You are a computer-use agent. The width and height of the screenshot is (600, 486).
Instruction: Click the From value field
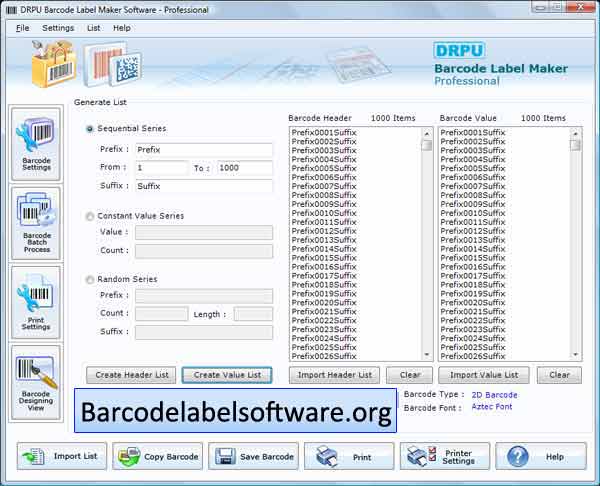tap(162, 168)
